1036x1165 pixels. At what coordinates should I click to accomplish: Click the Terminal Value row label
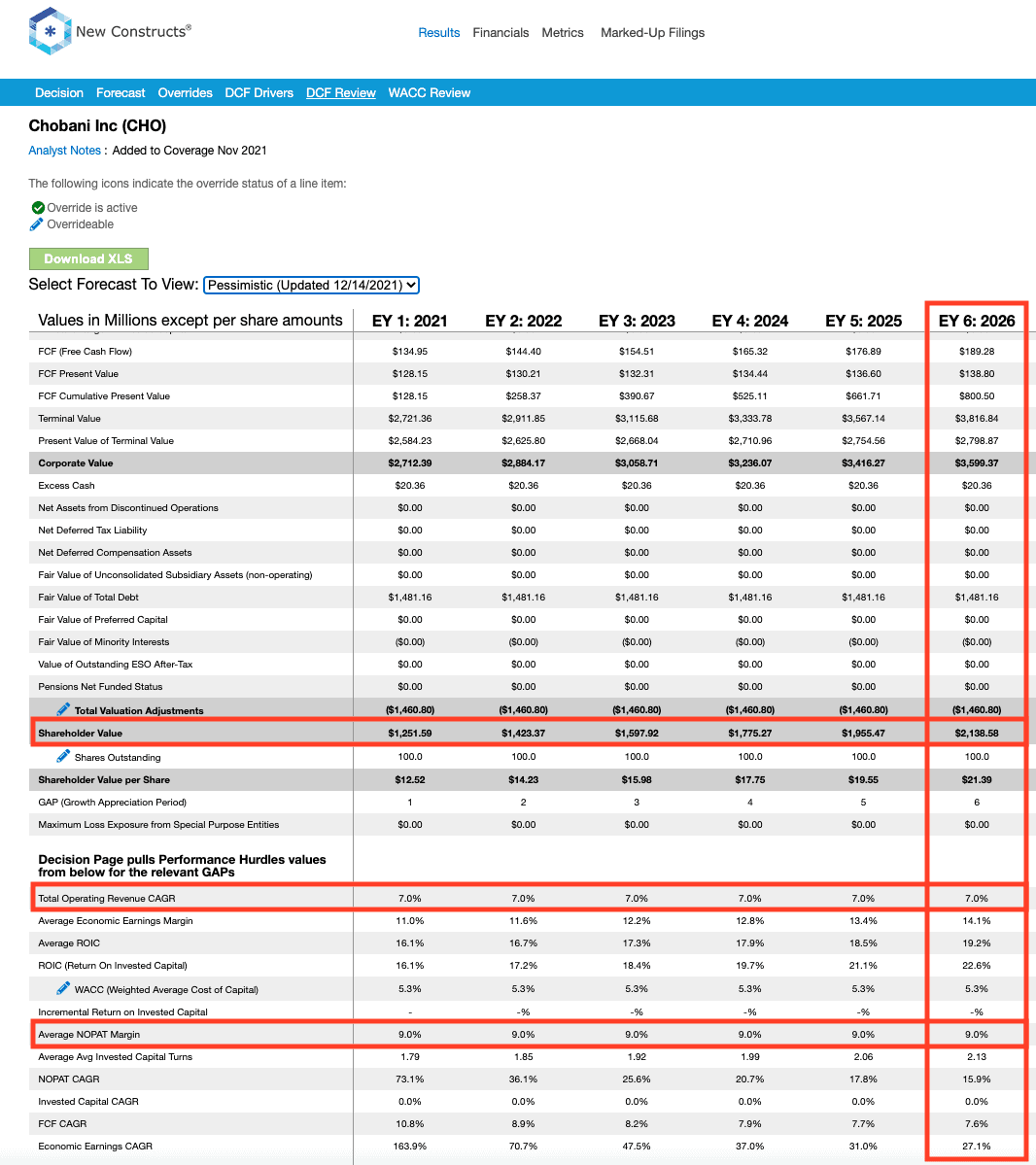click(69, 419)
